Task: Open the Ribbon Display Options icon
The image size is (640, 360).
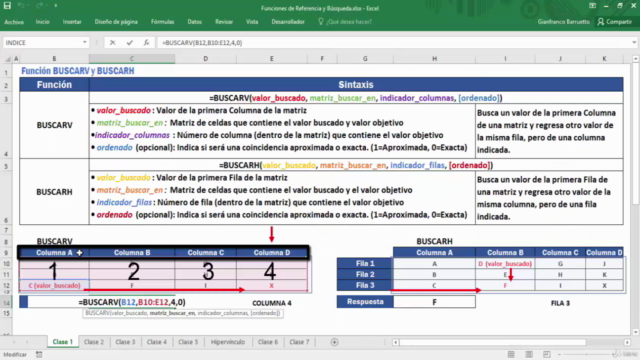Action: (x=592, y=6)
